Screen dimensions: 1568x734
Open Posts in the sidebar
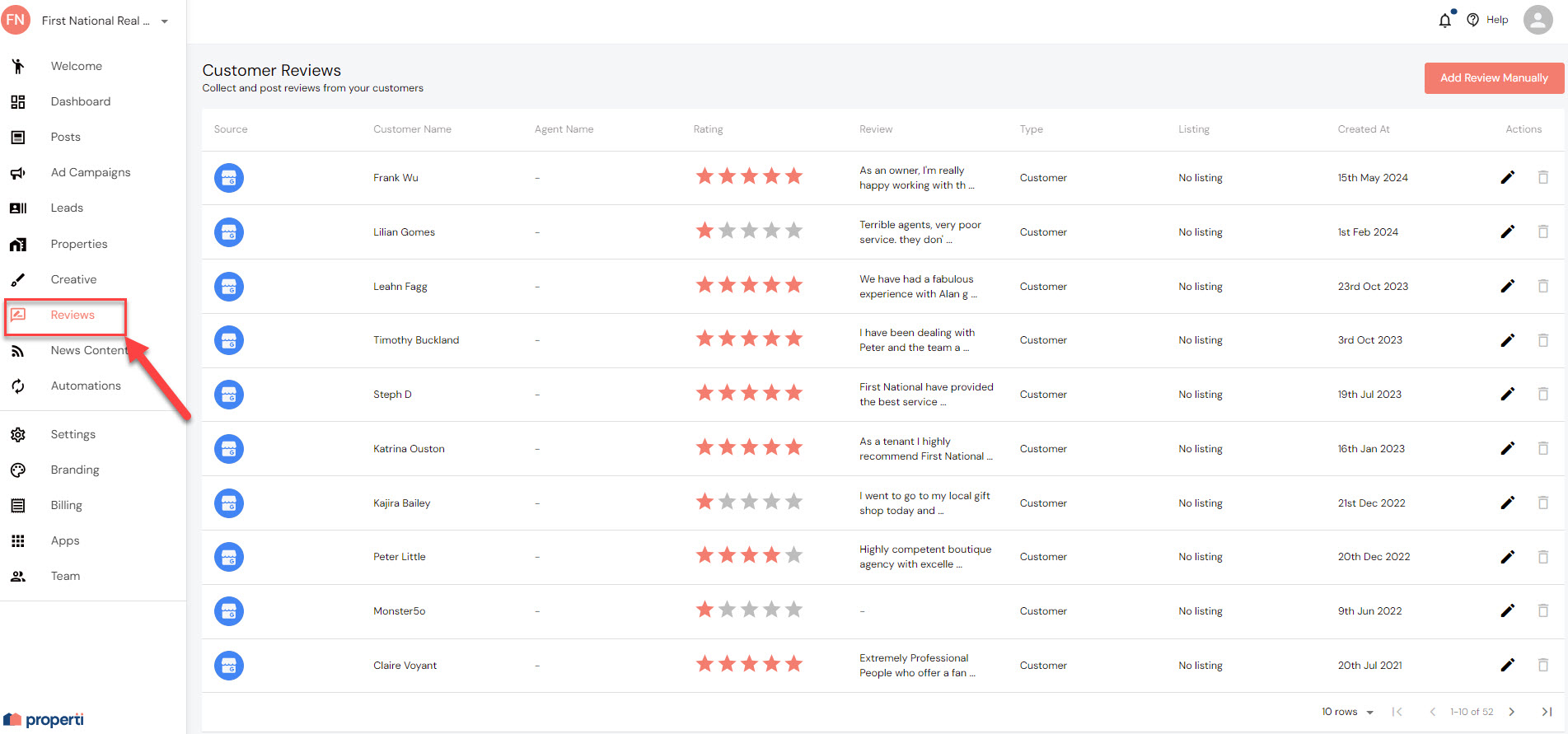click(x=65, y=137)
